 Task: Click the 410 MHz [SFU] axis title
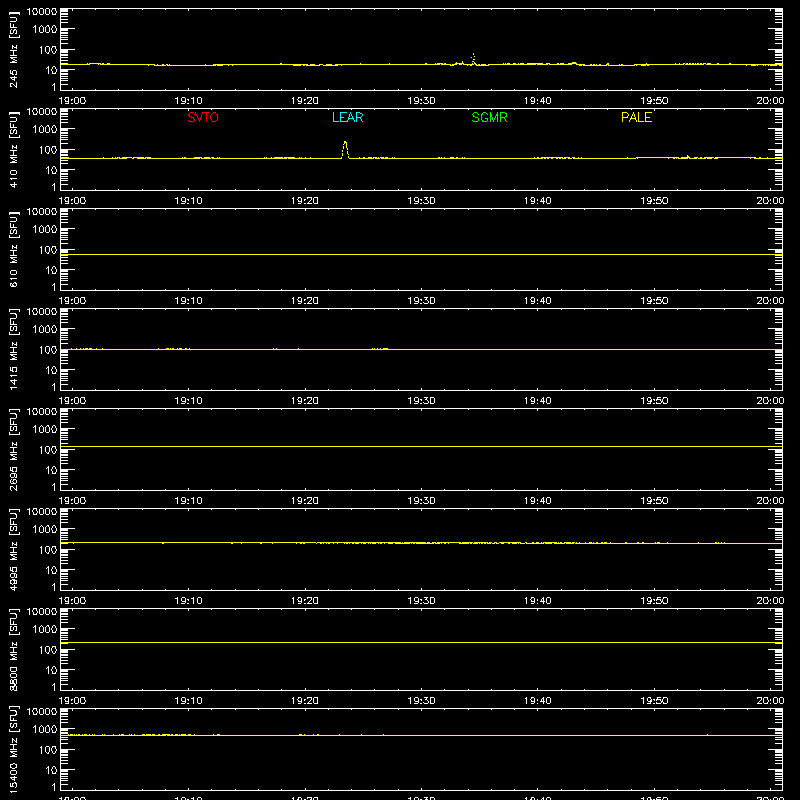(13, 149)
